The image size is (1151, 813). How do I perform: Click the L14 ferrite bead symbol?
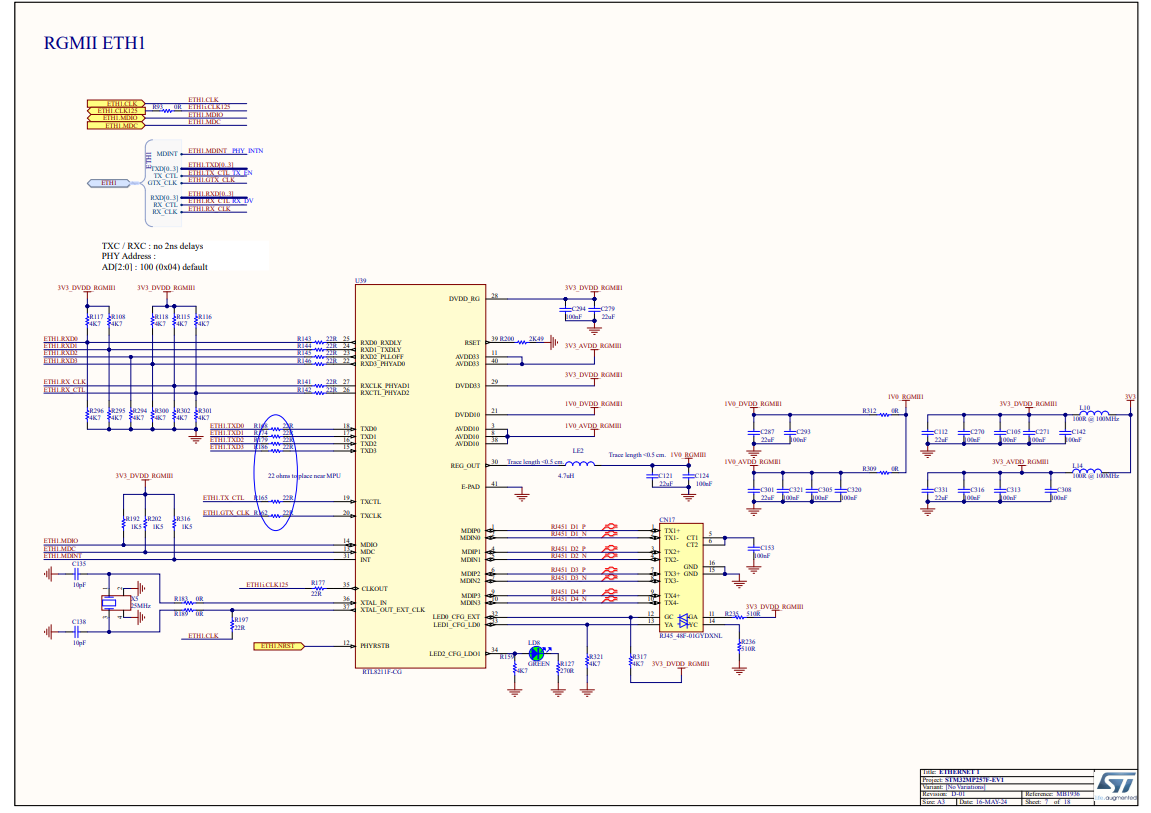pyautogui.click(x=1087, y=471)
